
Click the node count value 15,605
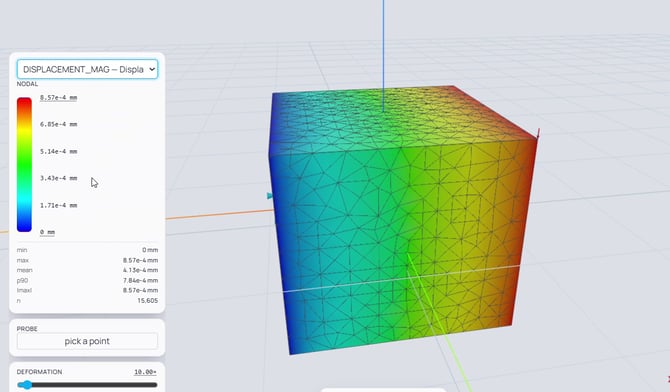[x=147, y=301]
